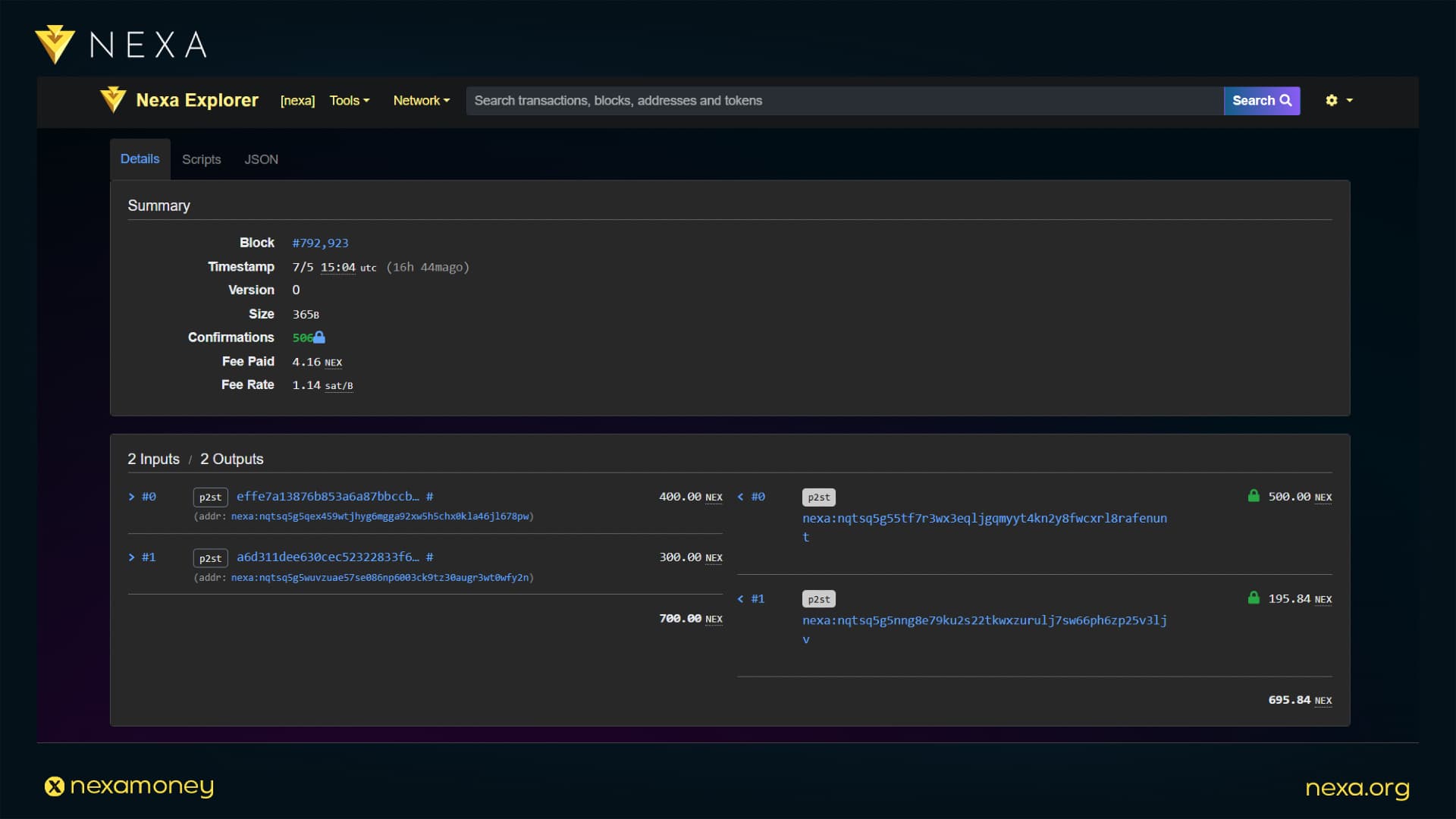1456x819 pixels.
Task: Click the large NEXA logo at top
Action: 121,45
